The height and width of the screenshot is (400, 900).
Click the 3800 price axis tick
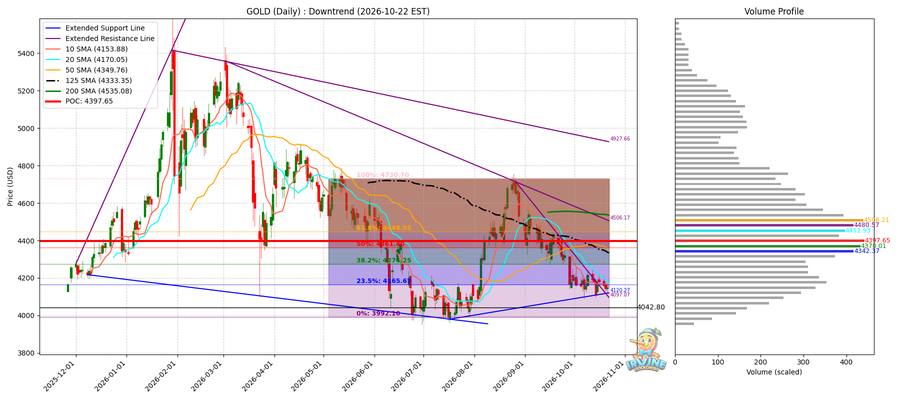pos(28,353)
